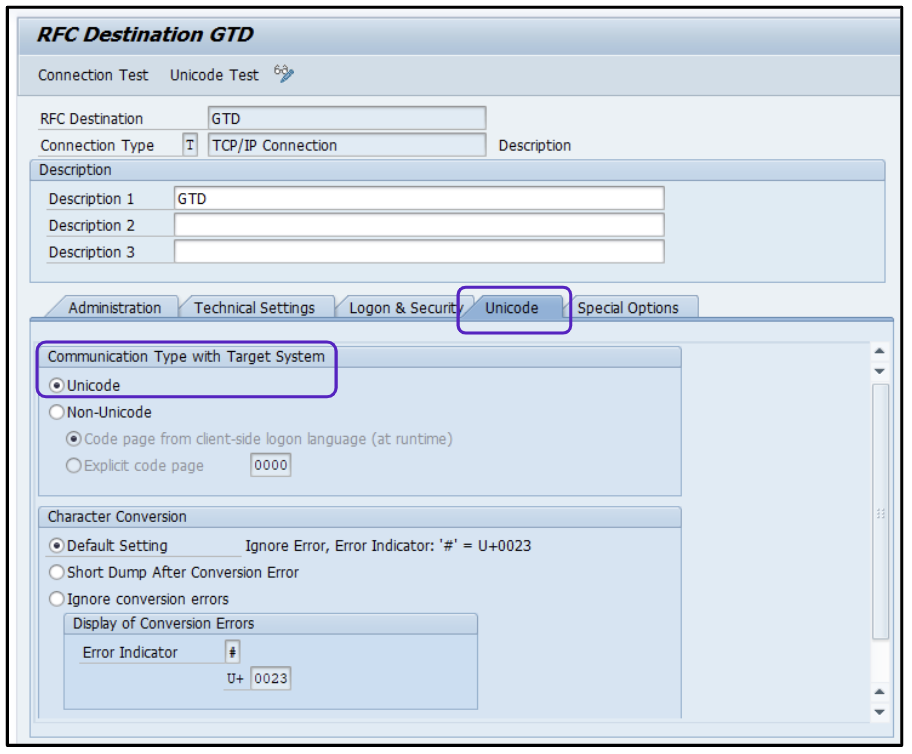Screen dimensions: 912x754
Task: Focus the empty Description 2 input field
Action: tap(418, 226)
